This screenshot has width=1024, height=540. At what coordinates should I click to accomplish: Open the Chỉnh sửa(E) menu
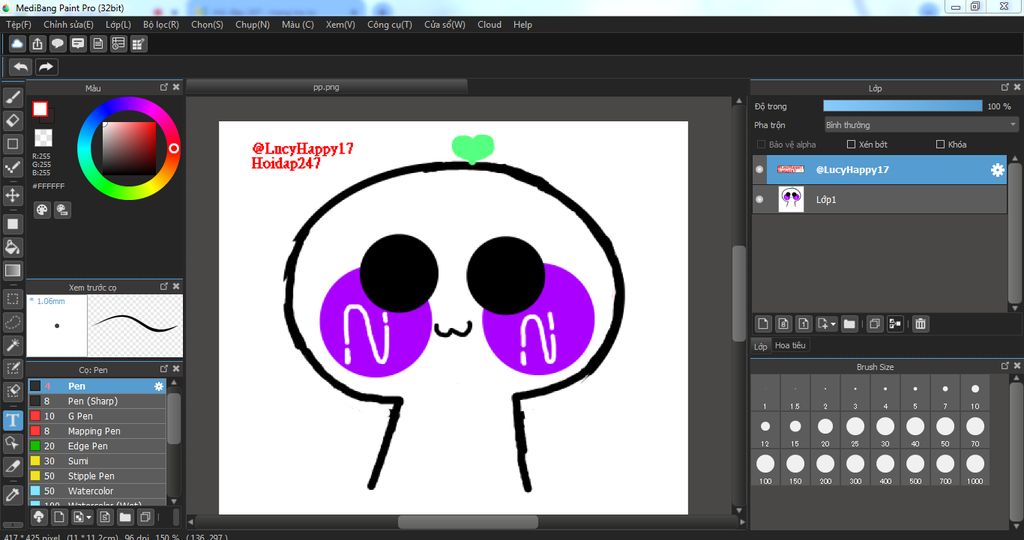[x=69, y=24]
